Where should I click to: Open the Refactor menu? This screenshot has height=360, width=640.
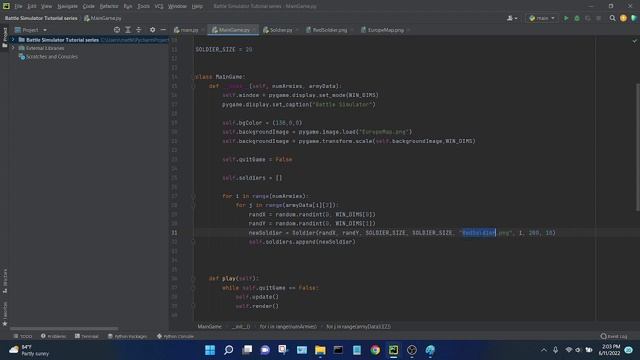point(109,7)
